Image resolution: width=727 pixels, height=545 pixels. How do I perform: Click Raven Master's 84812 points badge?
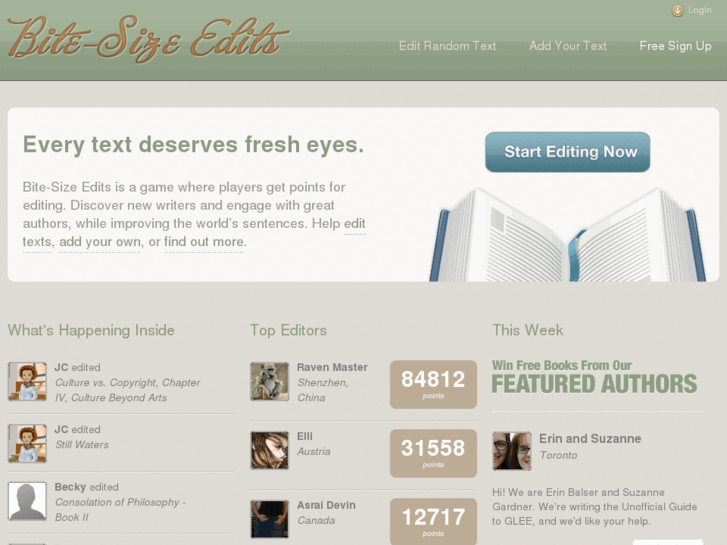coord(433,384)
